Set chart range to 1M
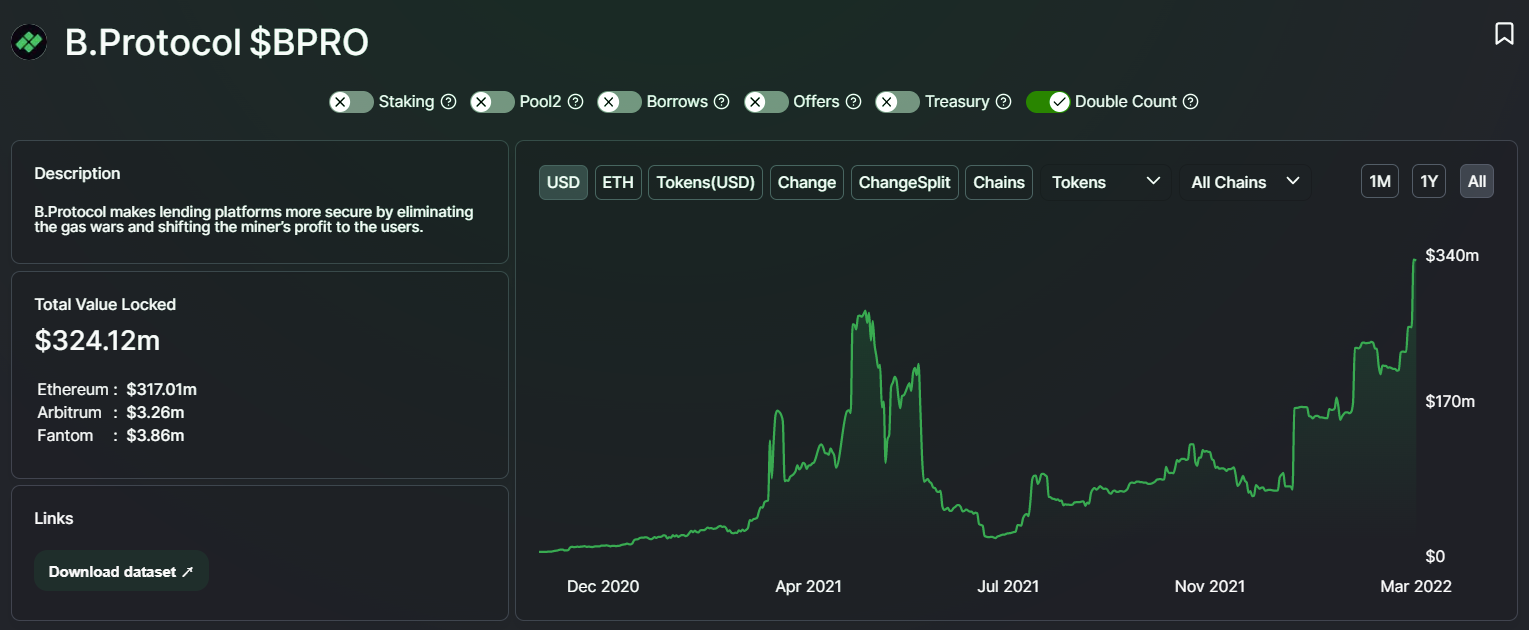Screen dimensions: 1529x630 tap(1380, 181)
